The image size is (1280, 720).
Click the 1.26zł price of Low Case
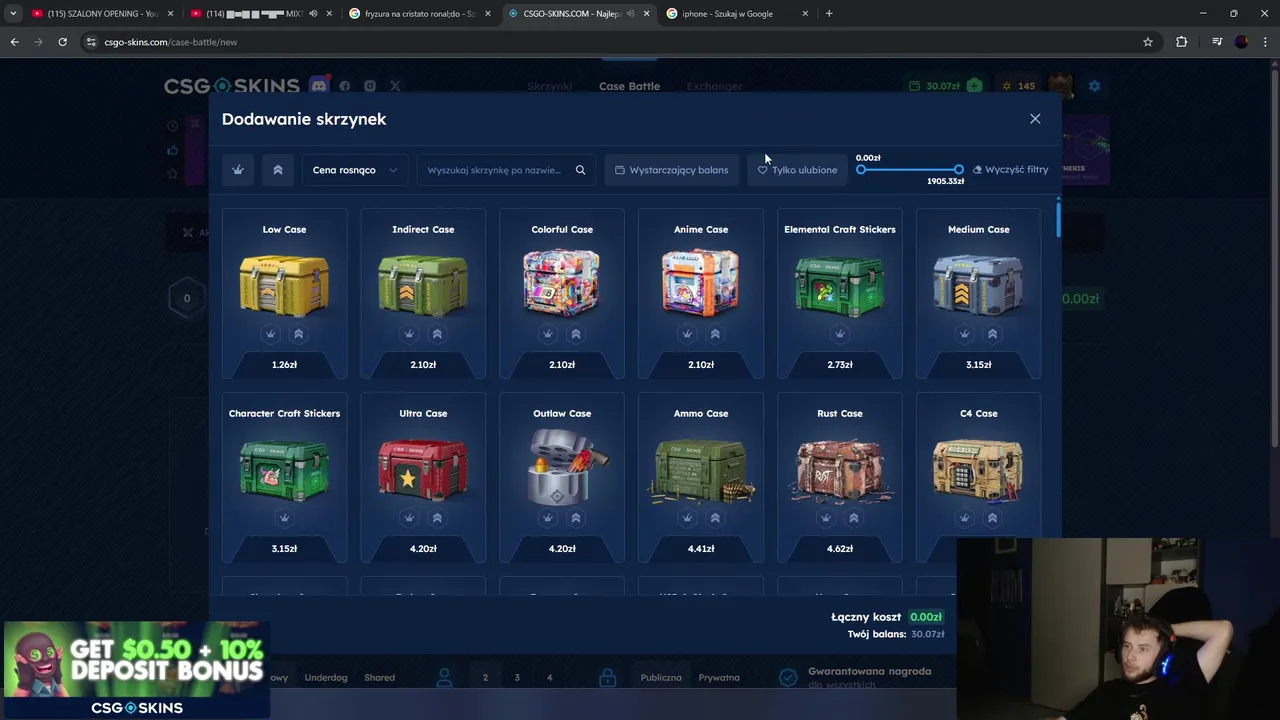click(x=284, y=365)
